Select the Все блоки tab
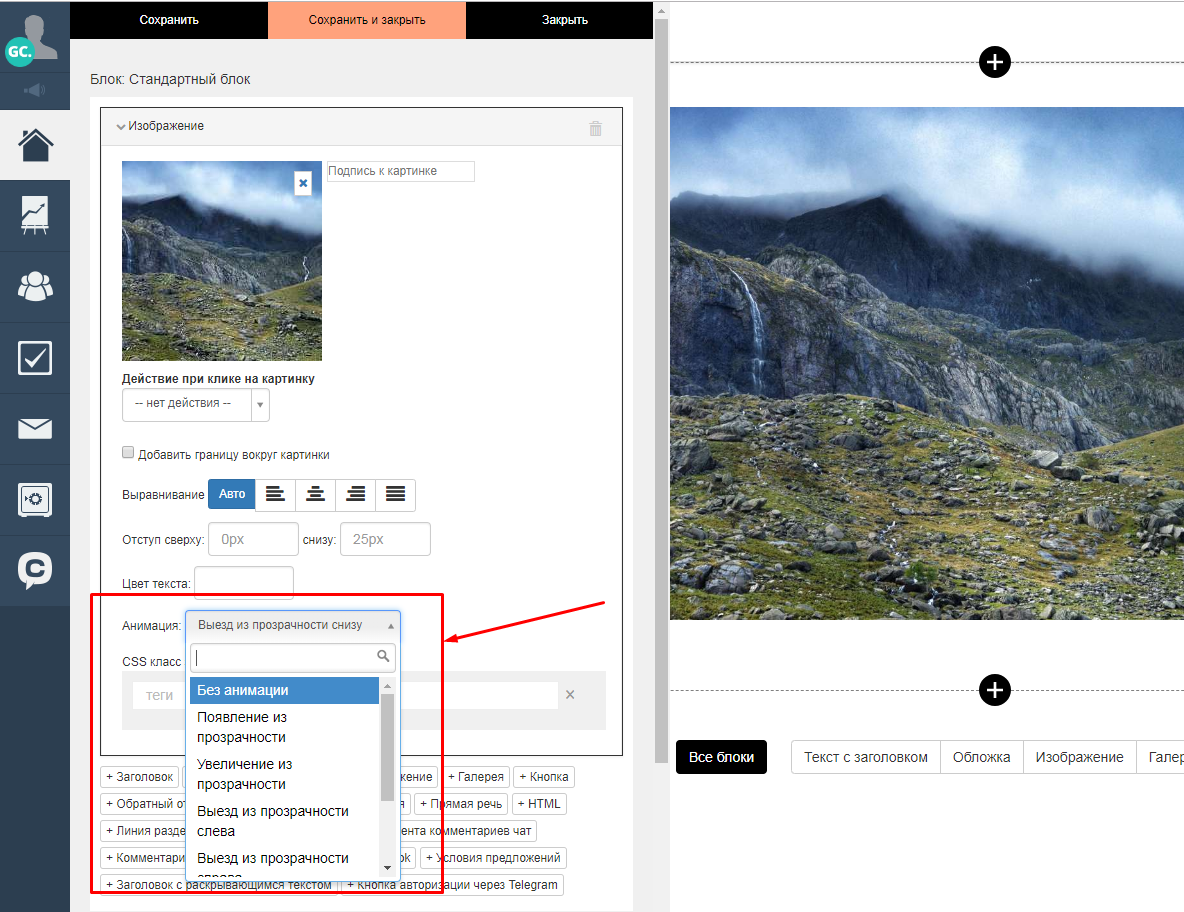 (721, 756)
